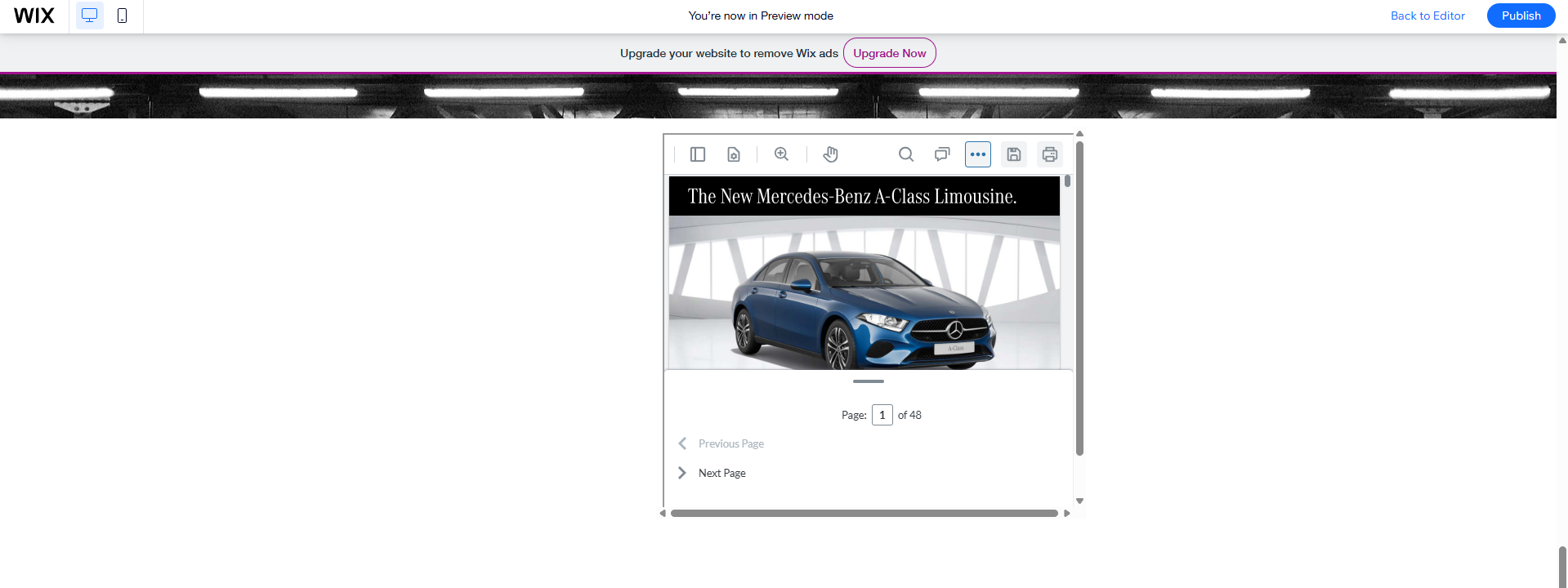Click the viewer scroll-right arrow
Image resolution: width=1568 pixels, height=588 pixels.
point(1067,514)
